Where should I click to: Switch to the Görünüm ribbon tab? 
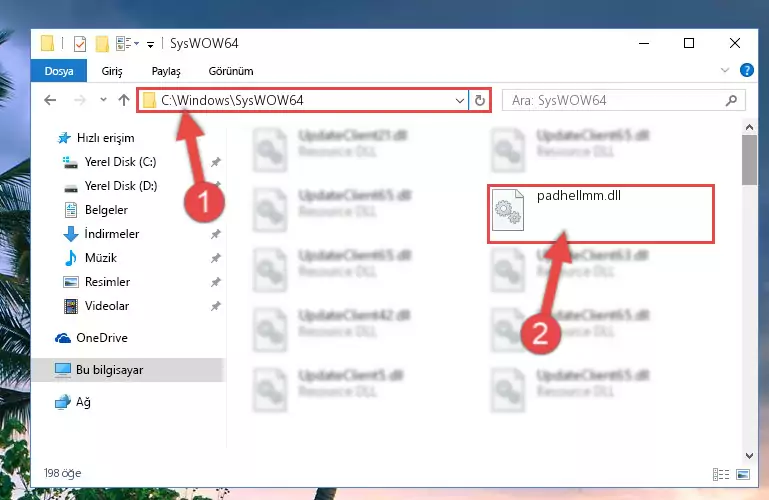(x=231, y=71)
